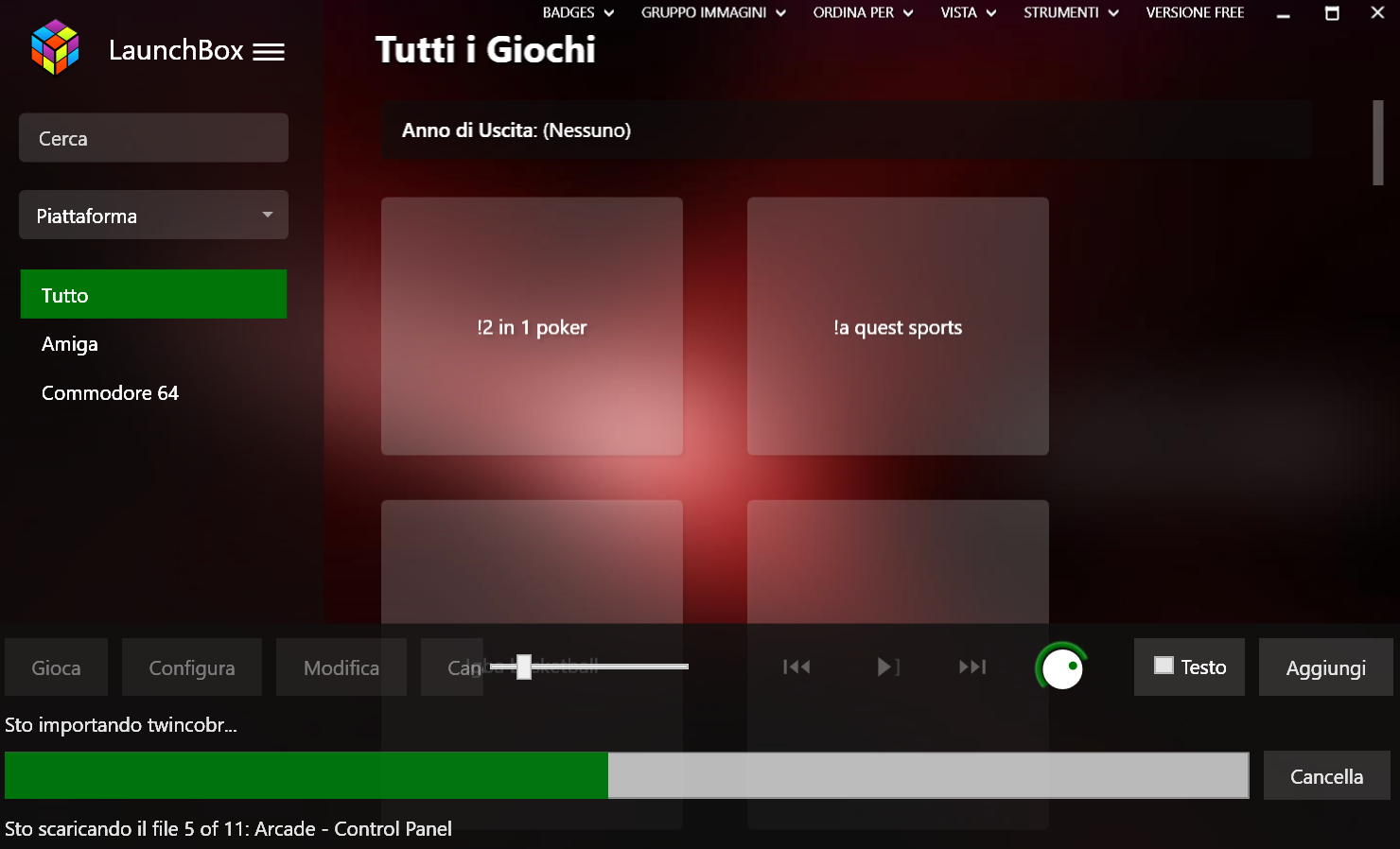Image resolution: width=1400 pixels, height=849 pixels.
Task: Click the Configura button
Action: [192, 667]
